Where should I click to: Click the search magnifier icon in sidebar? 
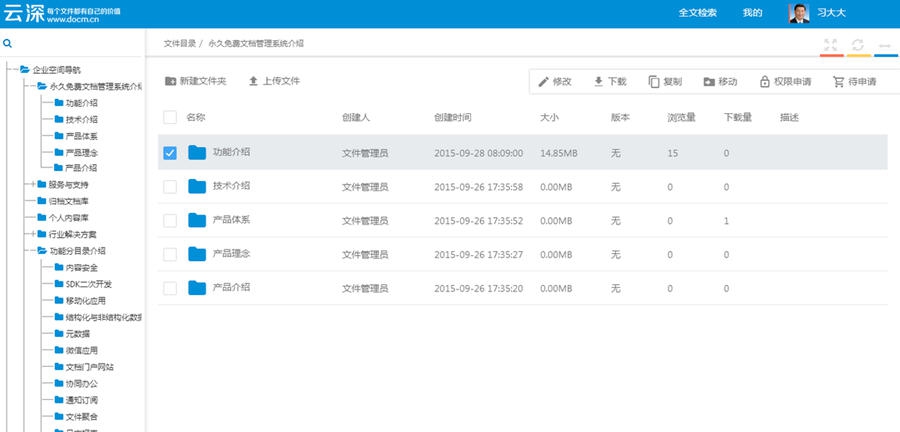[7, 44]
